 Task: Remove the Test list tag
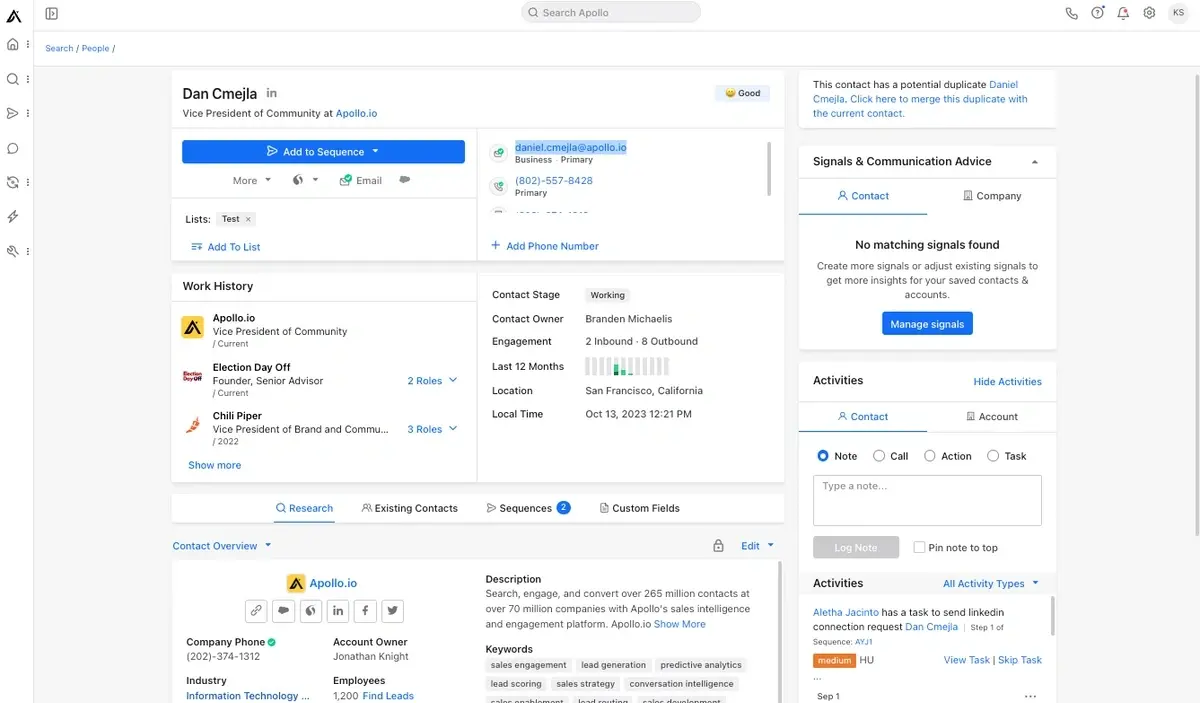[249, 219]
